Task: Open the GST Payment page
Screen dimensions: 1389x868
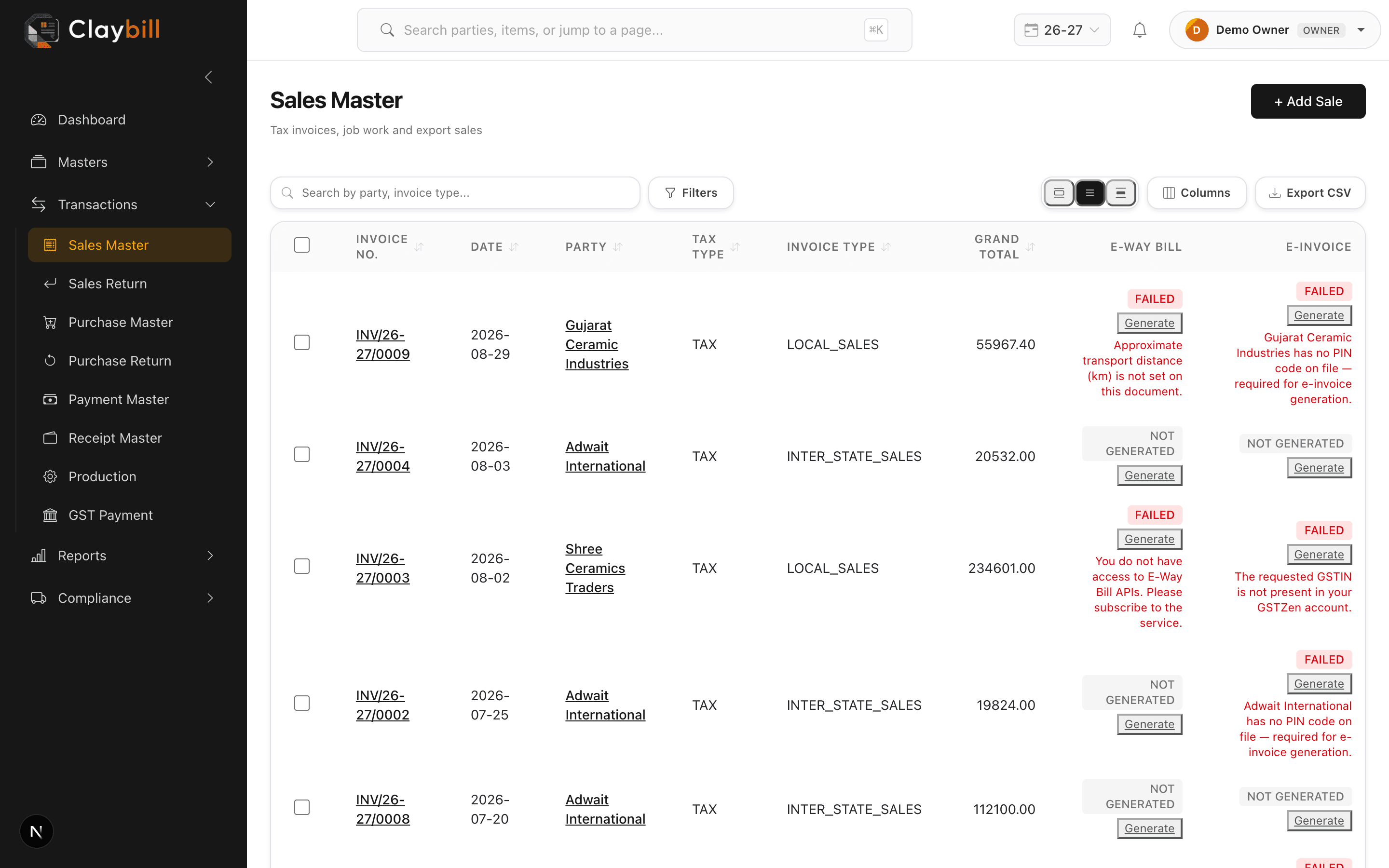Action: (x=130, y=515)
